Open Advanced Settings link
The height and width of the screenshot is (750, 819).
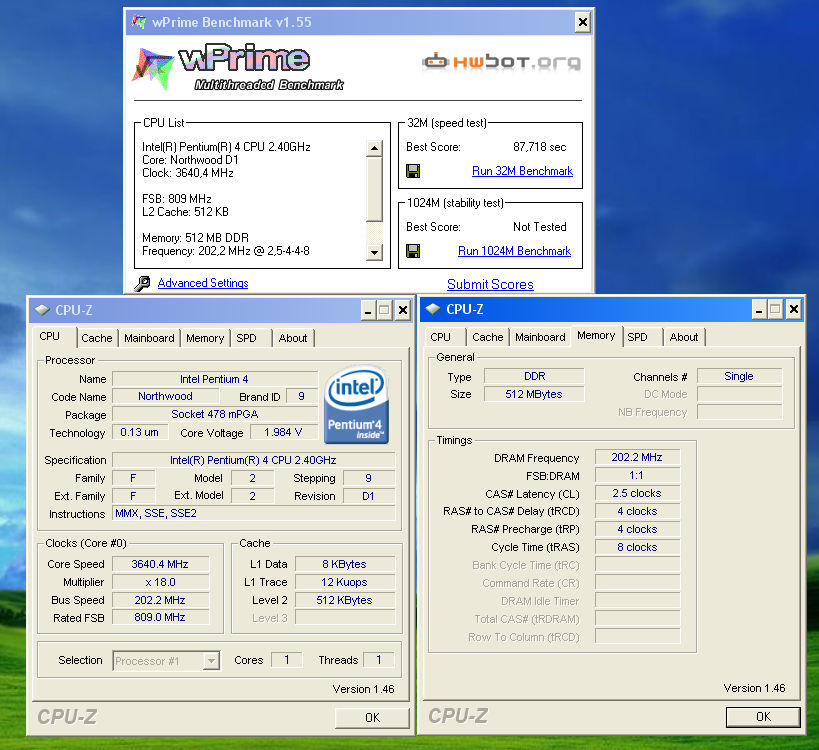click(x=203, y=283)
